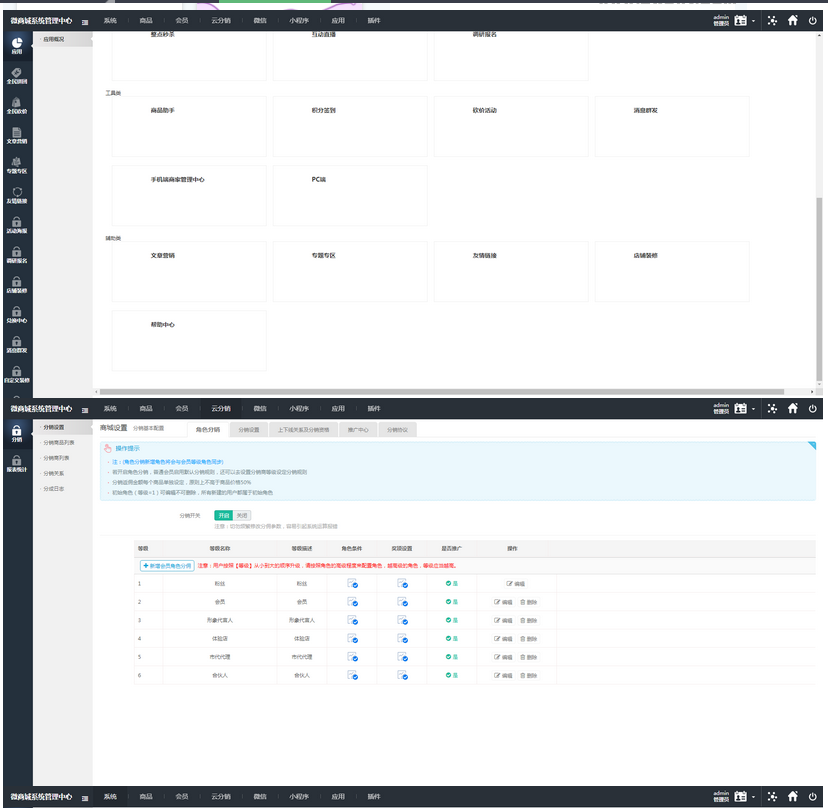Go to 报表统计 in the sidebar
Viewport: 828px width, 808px height.
pos(16,462)
